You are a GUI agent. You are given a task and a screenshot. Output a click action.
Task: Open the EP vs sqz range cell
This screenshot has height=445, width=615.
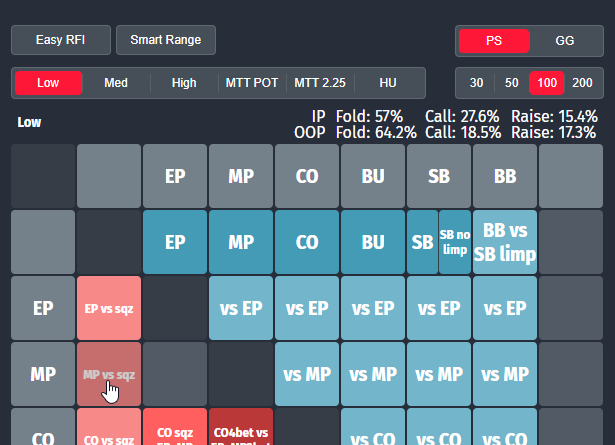(109, 308)
